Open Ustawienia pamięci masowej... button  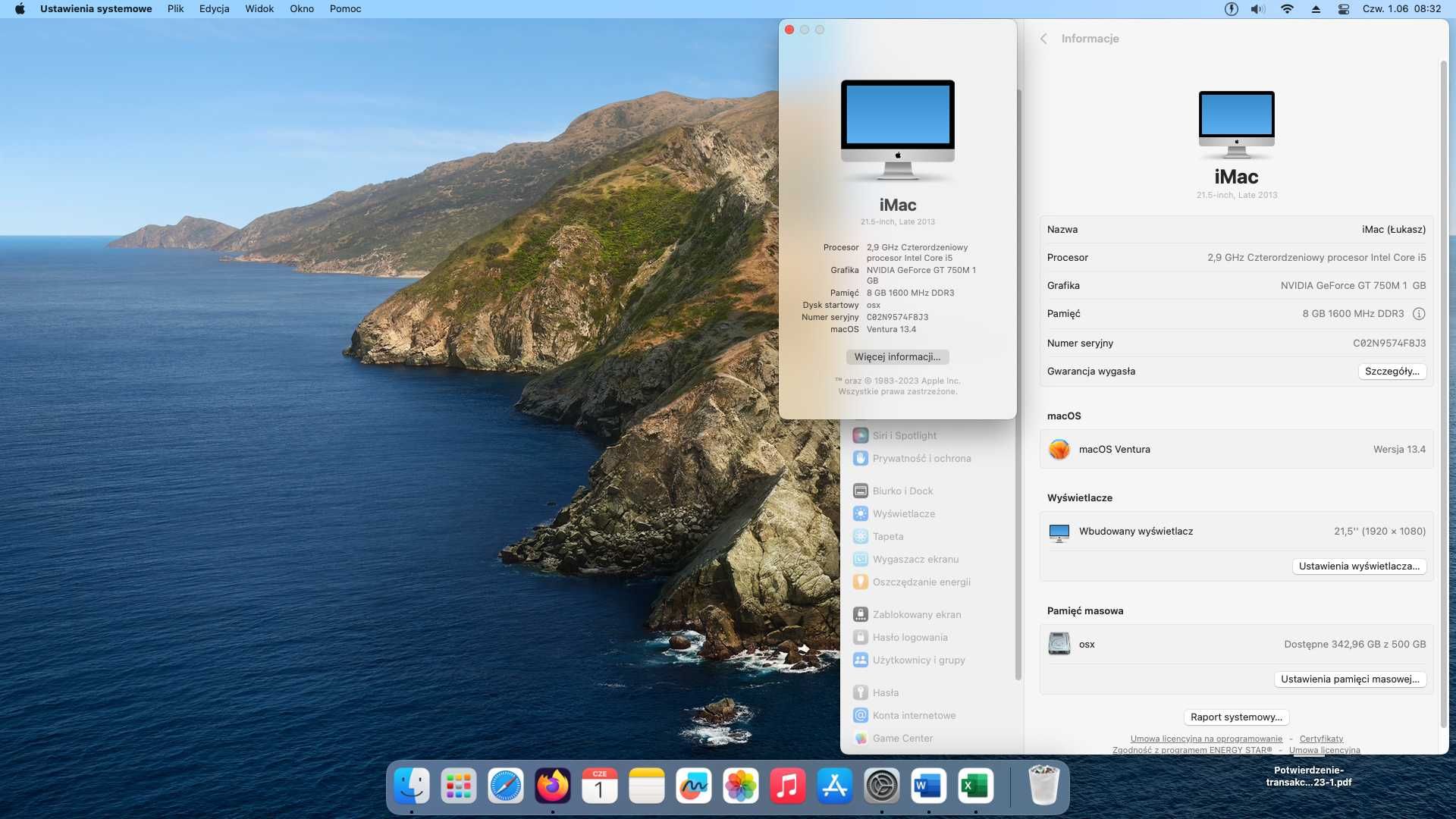(1350, 679)
